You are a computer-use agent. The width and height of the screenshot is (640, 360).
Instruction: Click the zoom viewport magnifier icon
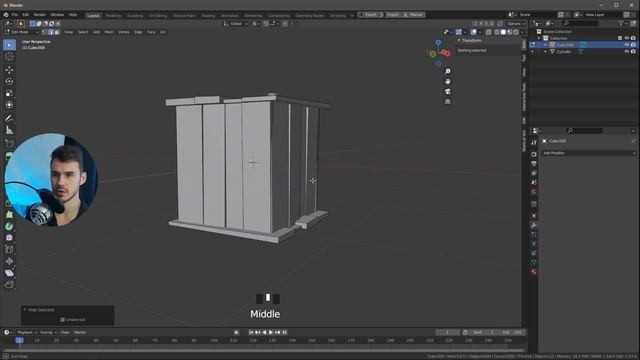[448, 71]
